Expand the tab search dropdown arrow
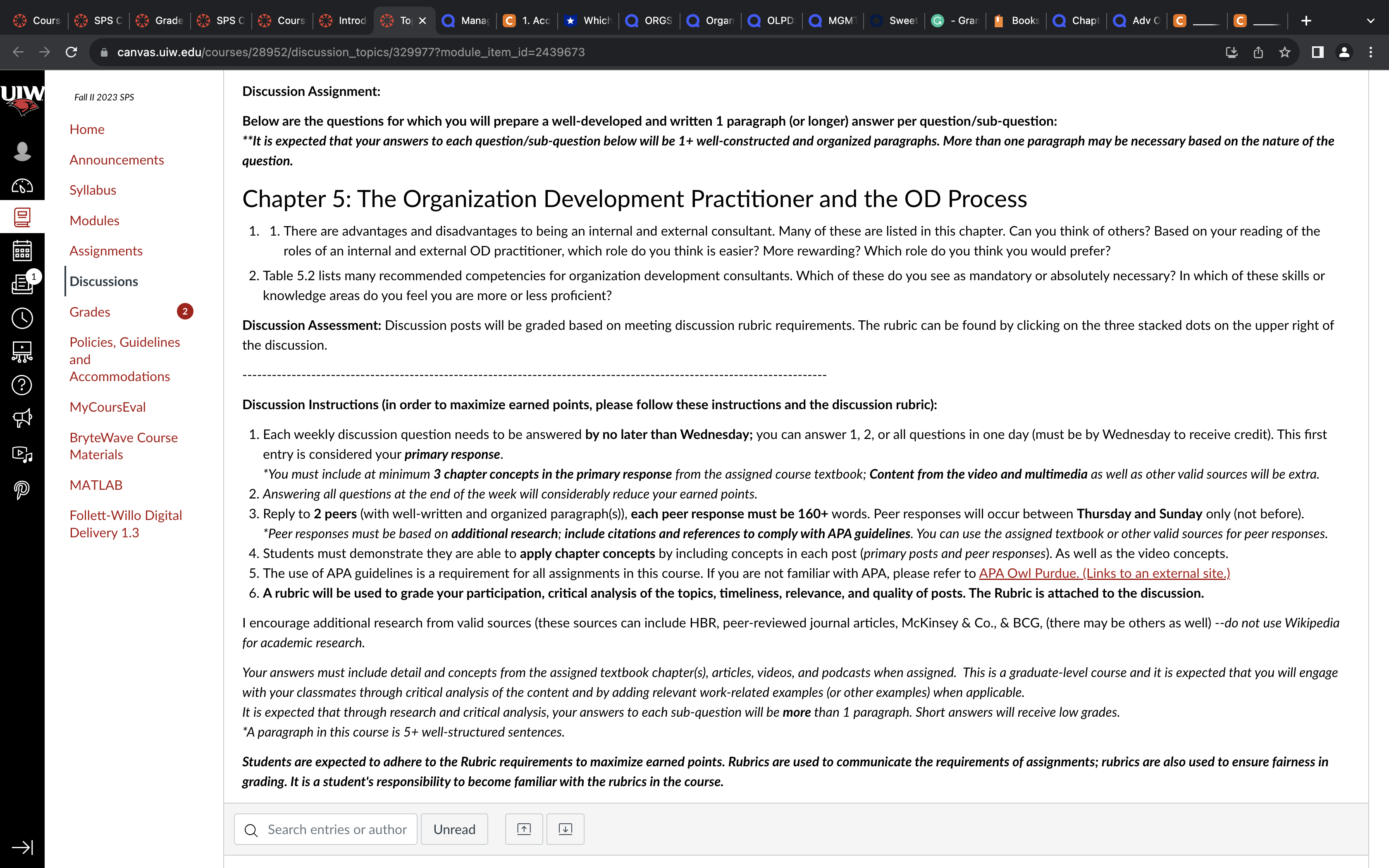This screenshot has width=1389, height=868. [x=1371, y=21]
